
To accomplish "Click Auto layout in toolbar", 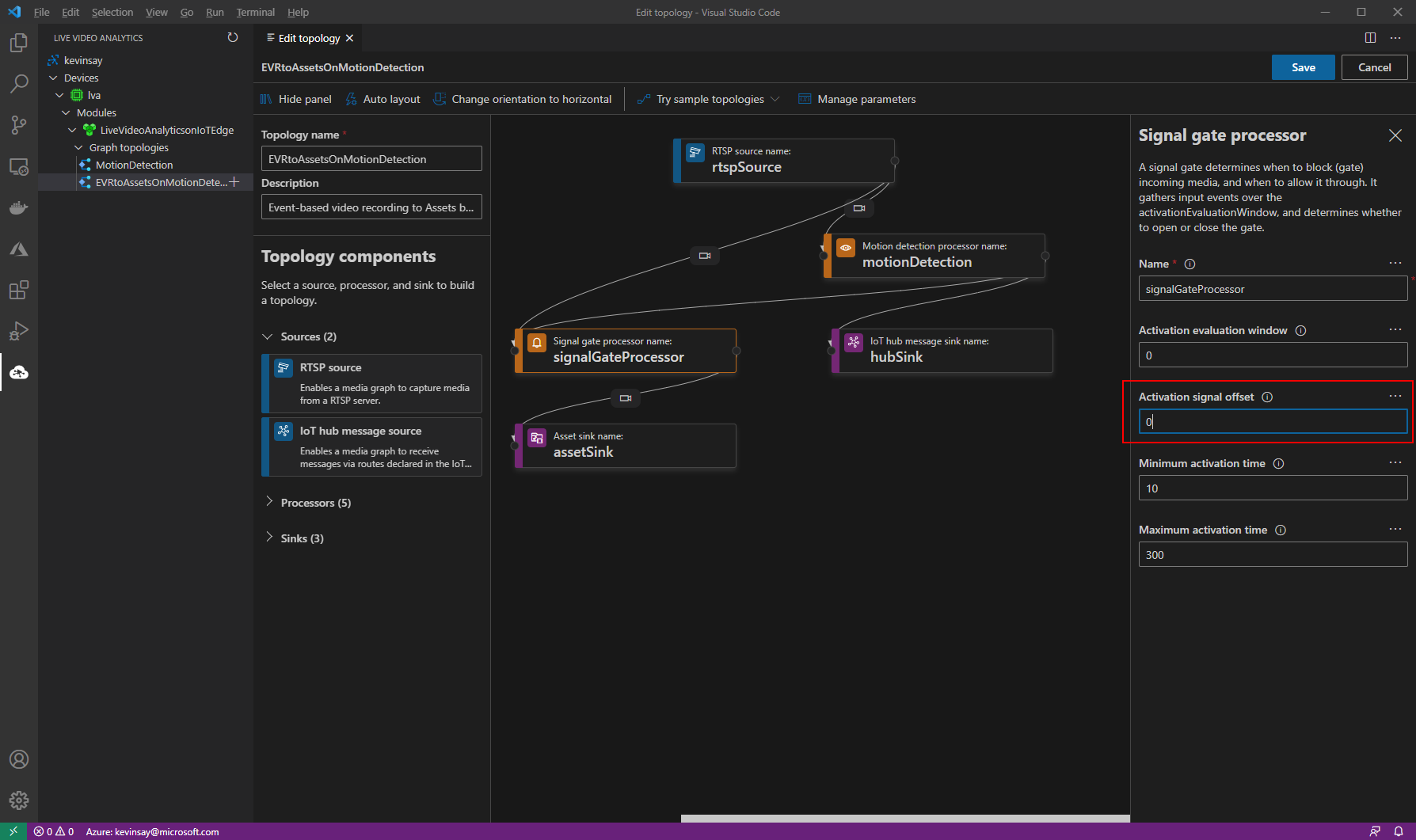I will [x=383, y=99].
